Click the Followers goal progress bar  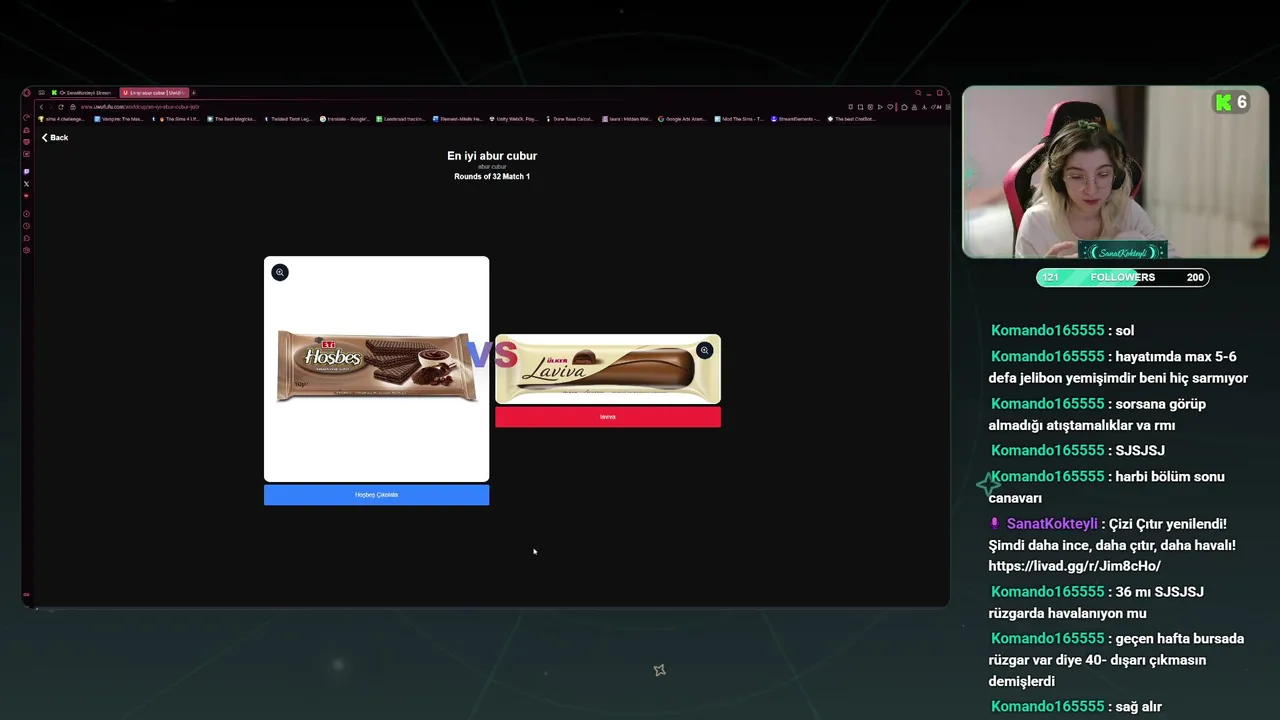click(1123, 277)
